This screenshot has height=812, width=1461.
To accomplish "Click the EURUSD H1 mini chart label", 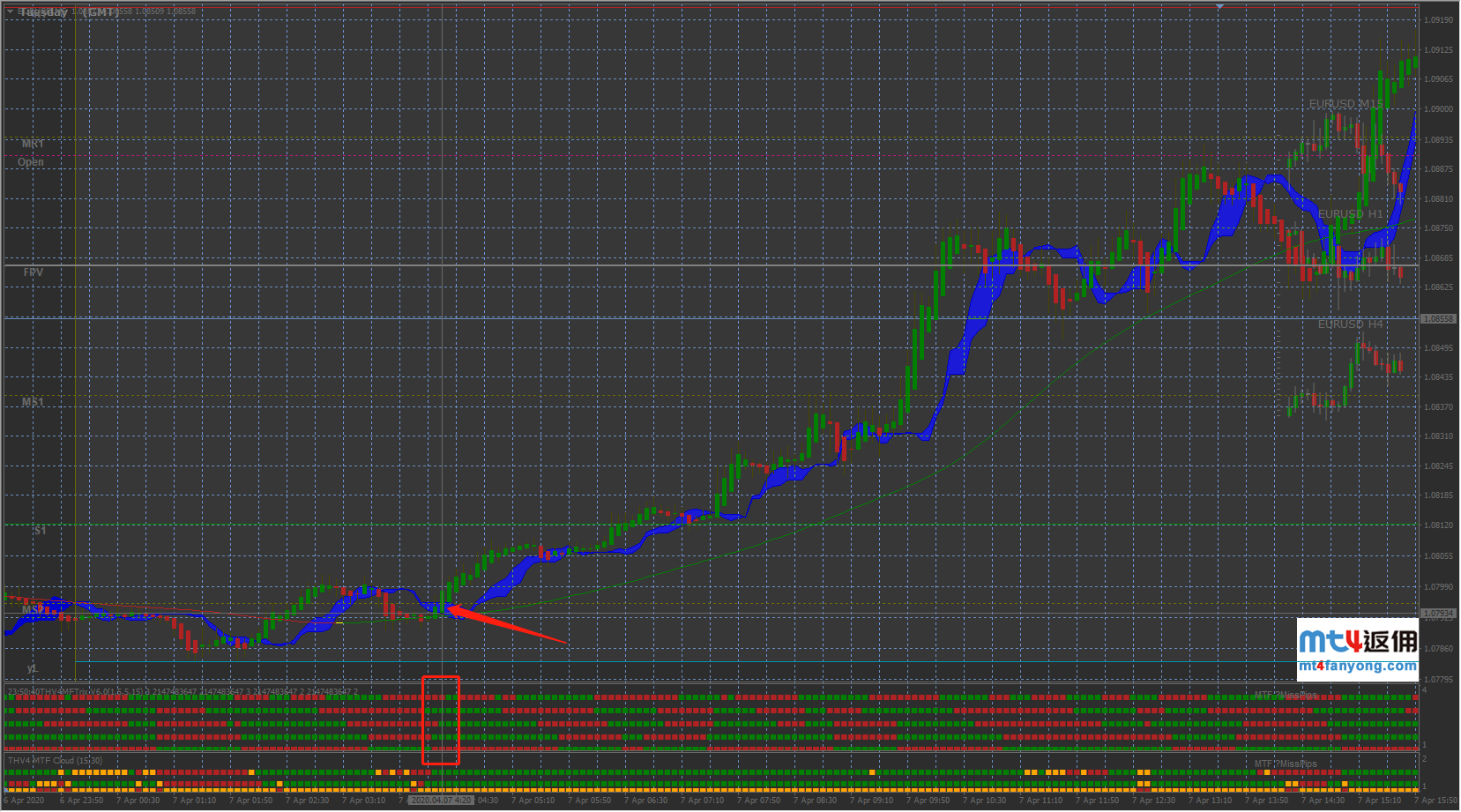I will [1350, 214].
